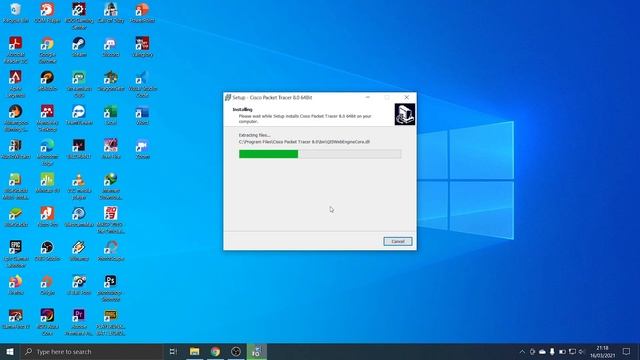640x360 pixels.
Task: Select the Apex Legends desktop shortcut
Action: 16,84
